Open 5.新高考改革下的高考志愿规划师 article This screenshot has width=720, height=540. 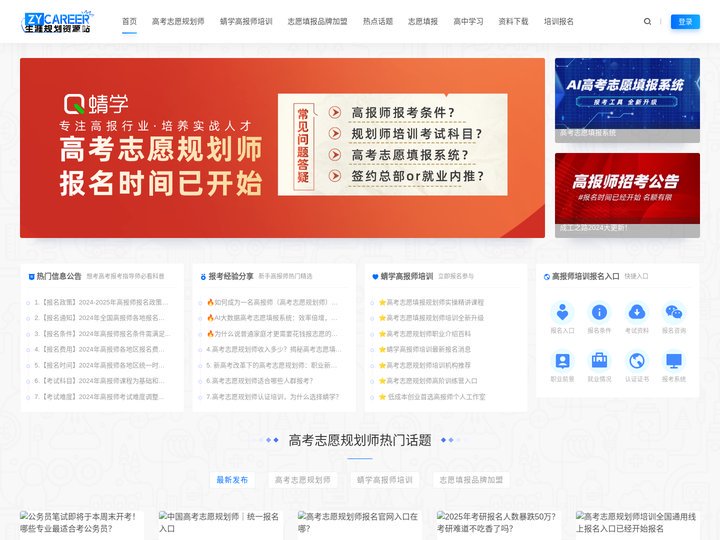click(272, 366)
